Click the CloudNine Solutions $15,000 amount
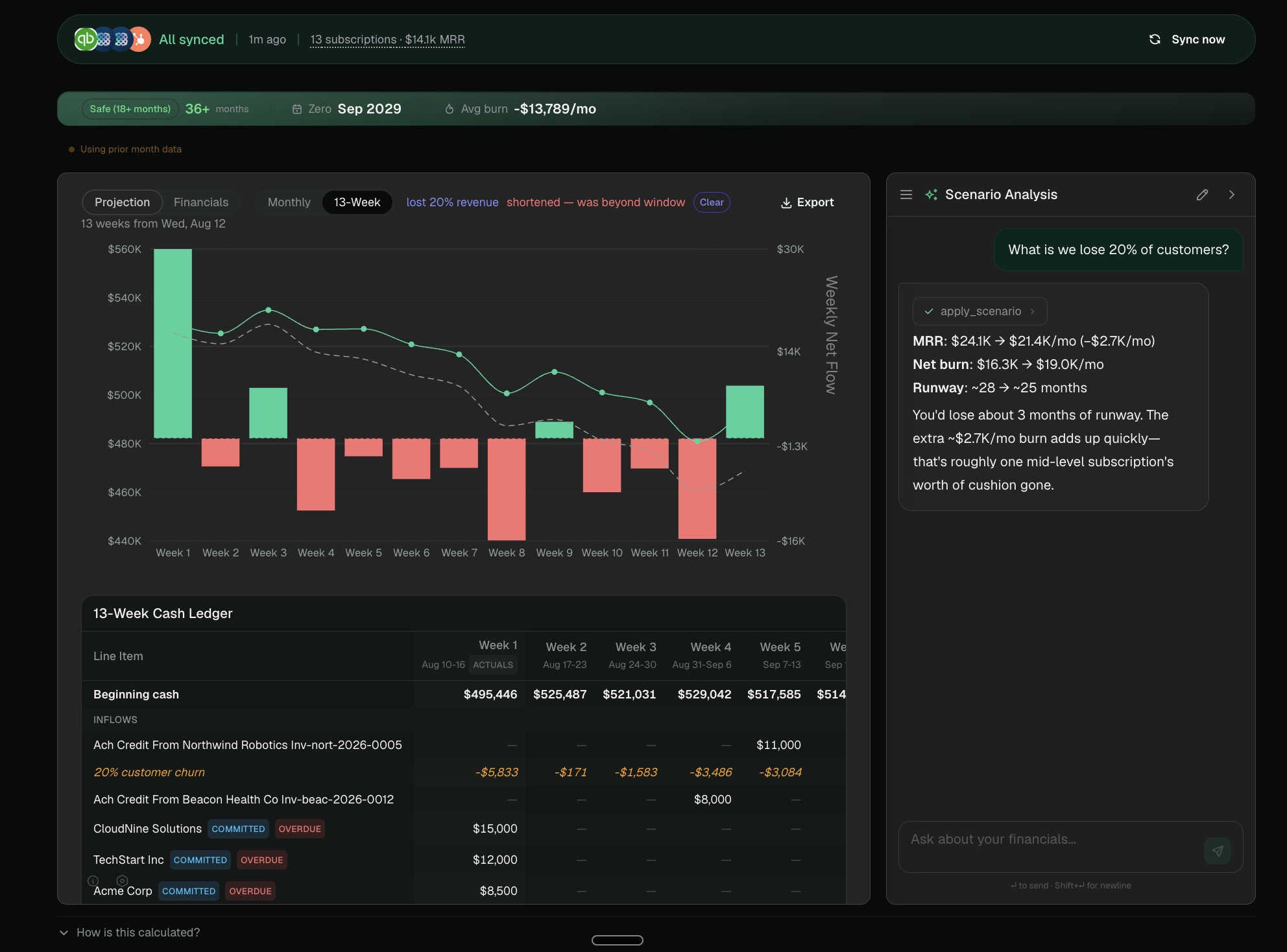The width and height of the screenshot is (1287, 952). pyautogui.click(x=495, y=829)
